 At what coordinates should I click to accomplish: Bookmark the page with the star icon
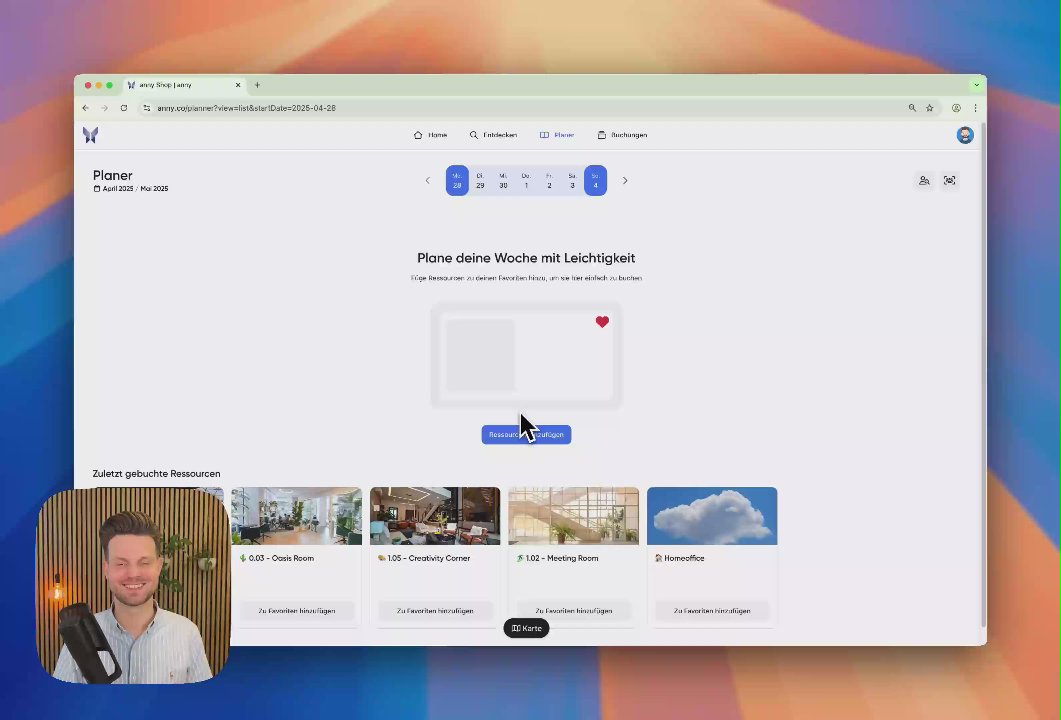point(930,108)
